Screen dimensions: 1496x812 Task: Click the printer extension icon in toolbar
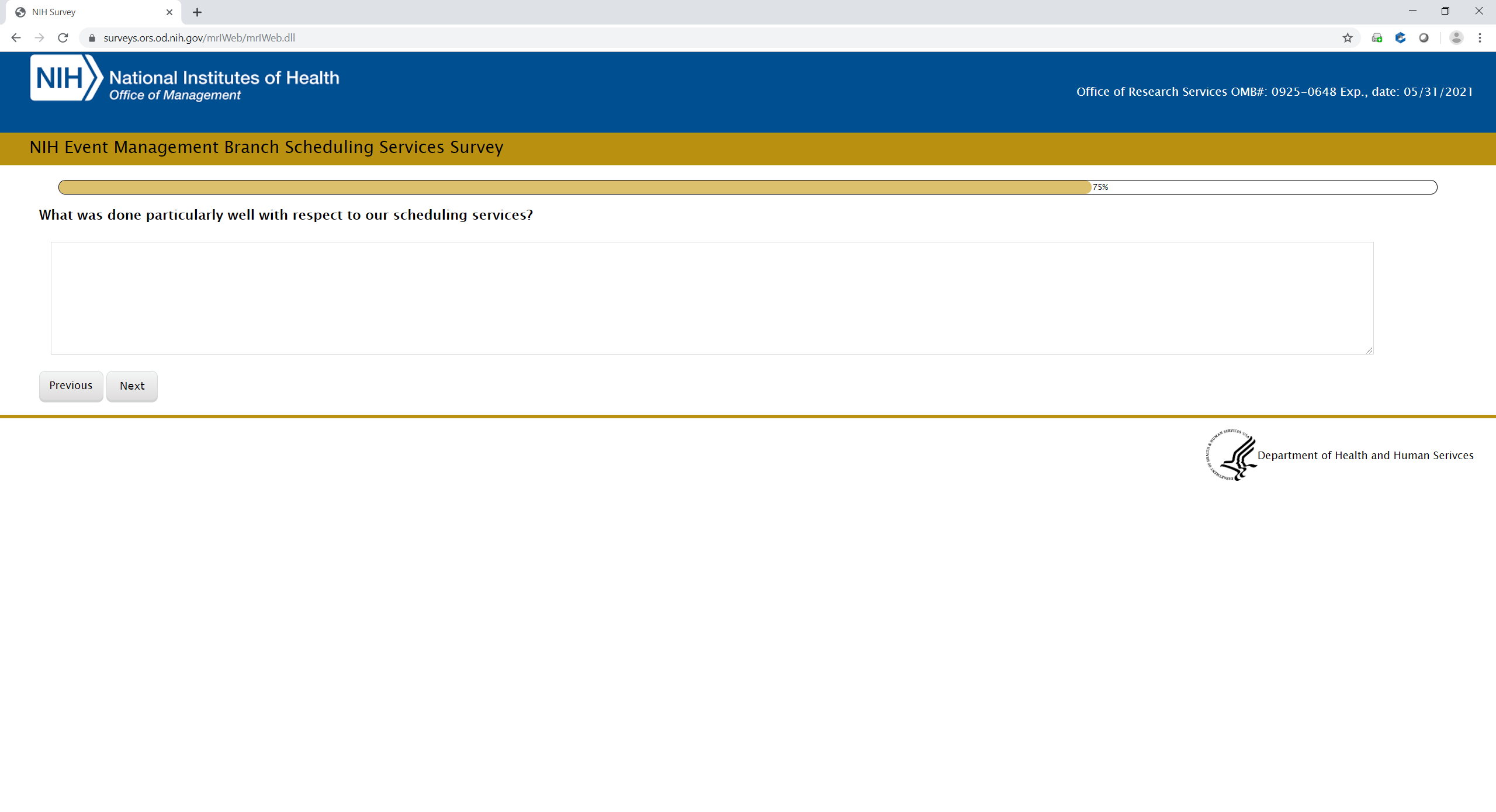pos(1377,38)
